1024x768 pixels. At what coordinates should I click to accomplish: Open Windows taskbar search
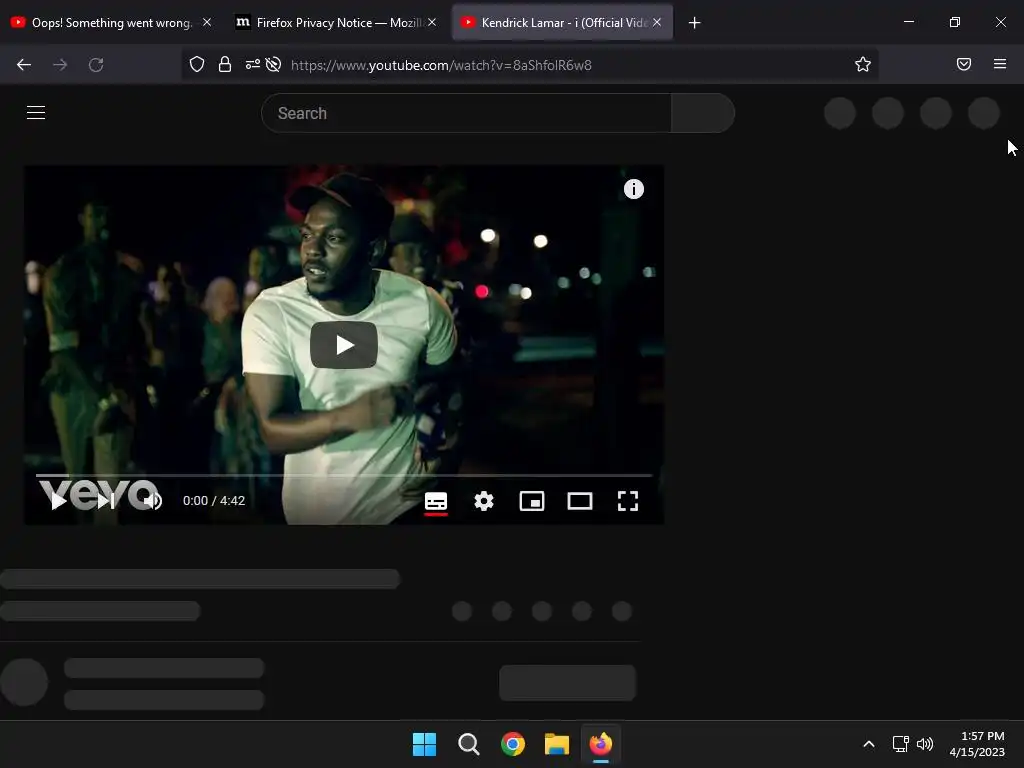click(x=468, y=744)
